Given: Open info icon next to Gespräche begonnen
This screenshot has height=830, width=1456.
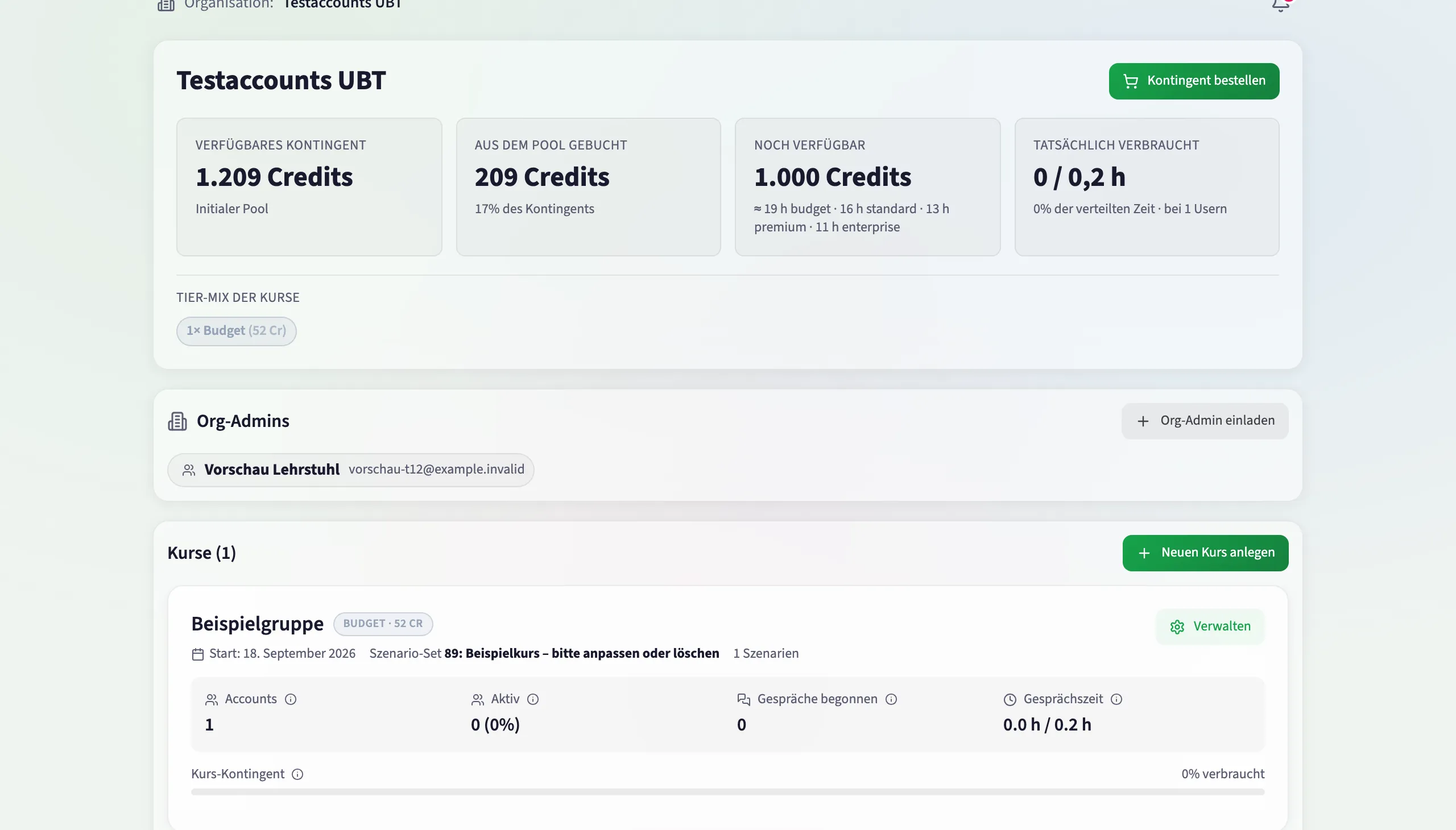Looking at the screenshot, I should [891, 699].
